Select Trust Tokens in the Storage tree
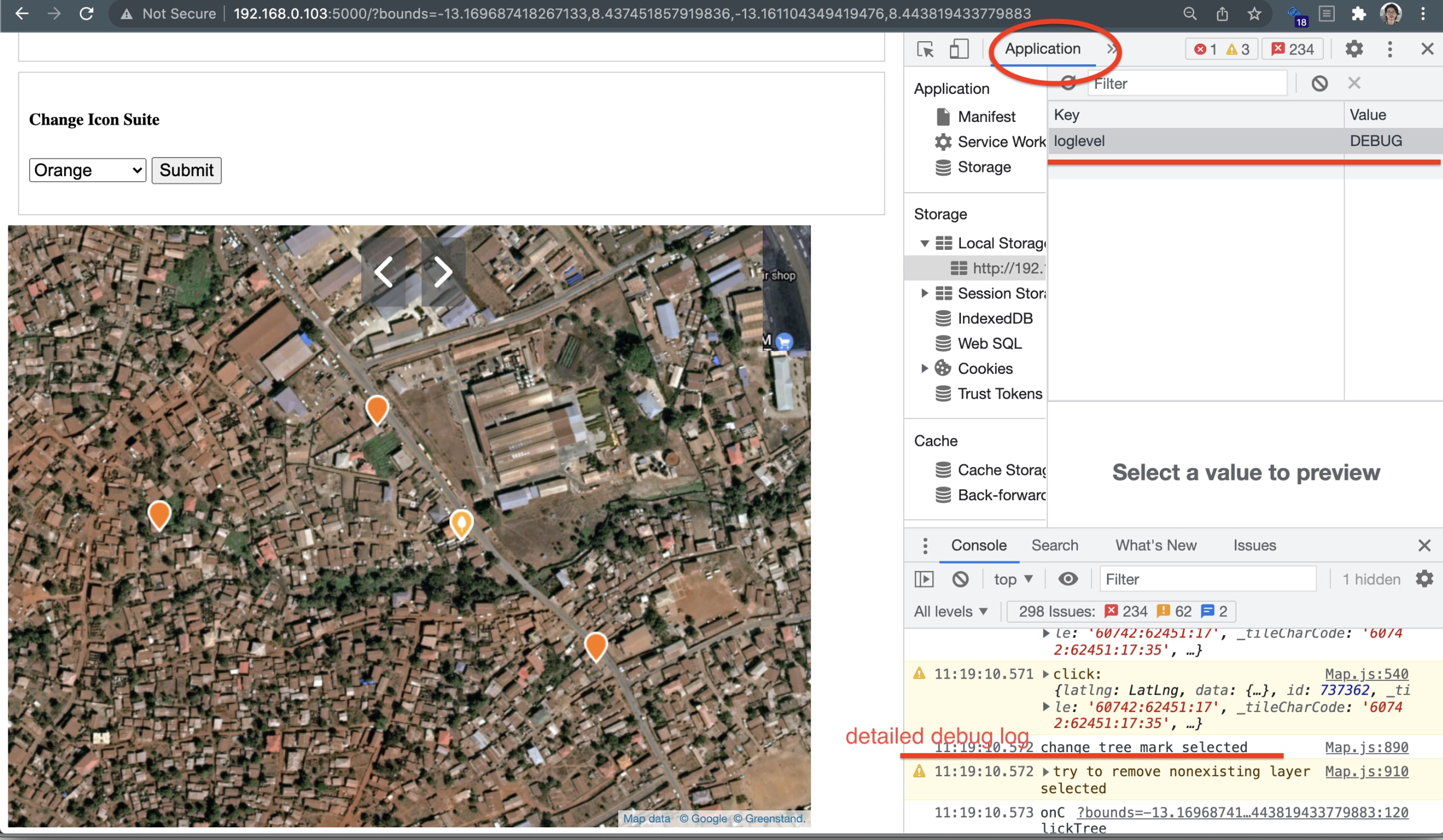Image resolution: width=1443 pixels, height=840 pixels. (988, 394)
